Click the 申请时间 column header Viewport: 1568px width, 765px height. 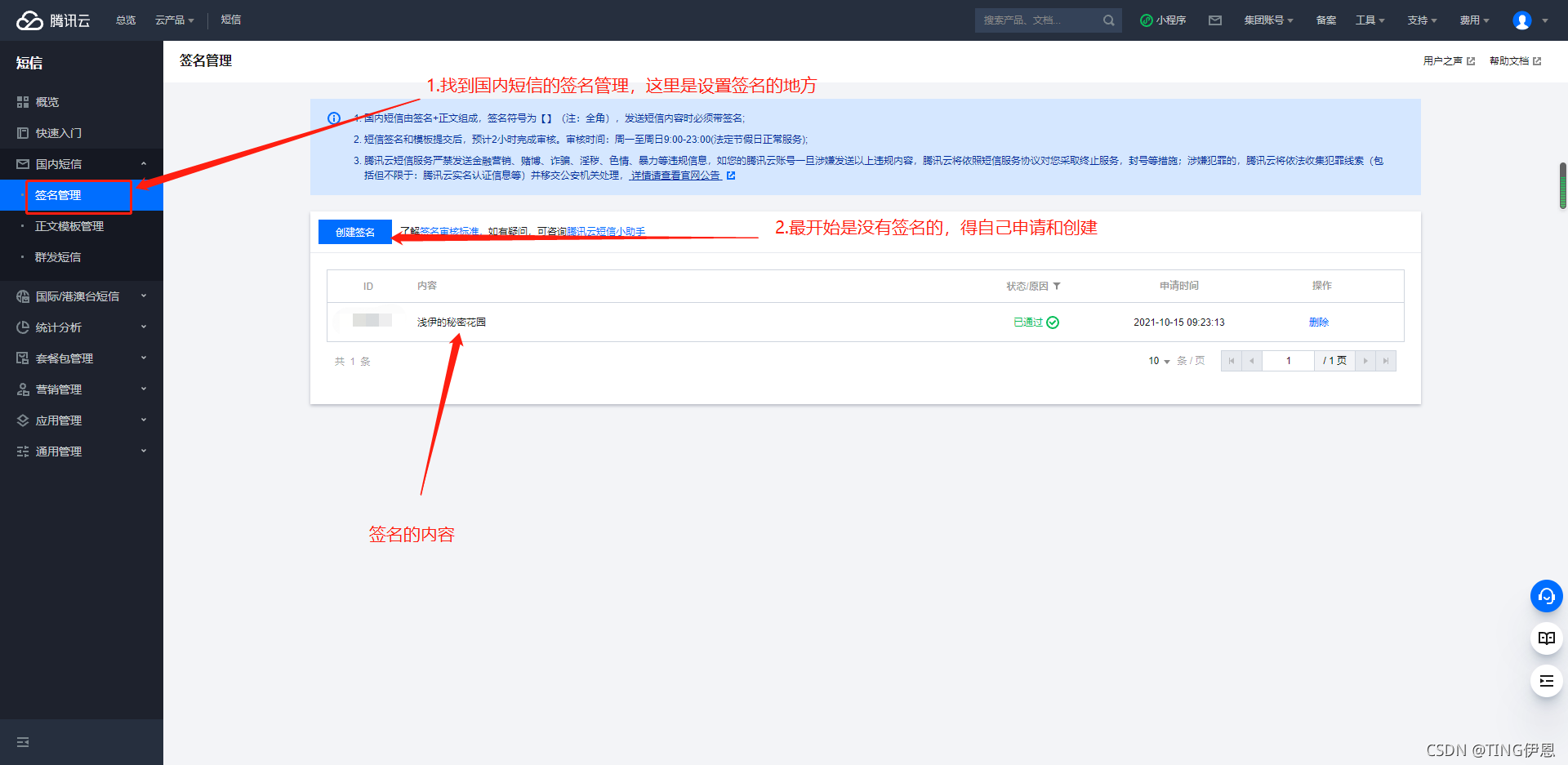tap(1179, 286)
